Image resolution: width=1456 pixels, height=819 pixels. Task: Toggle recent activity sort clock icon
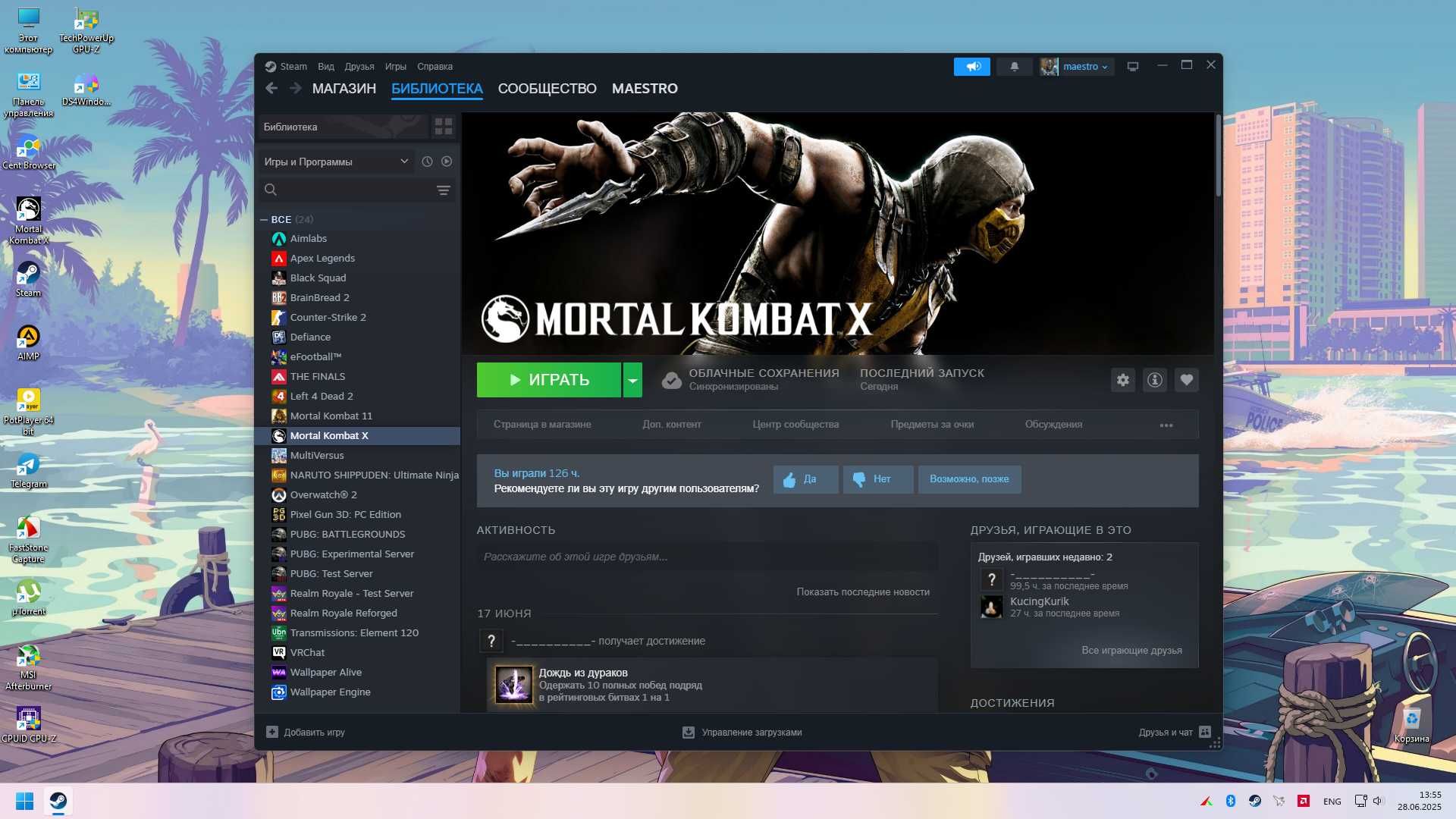tap(427, 162)
